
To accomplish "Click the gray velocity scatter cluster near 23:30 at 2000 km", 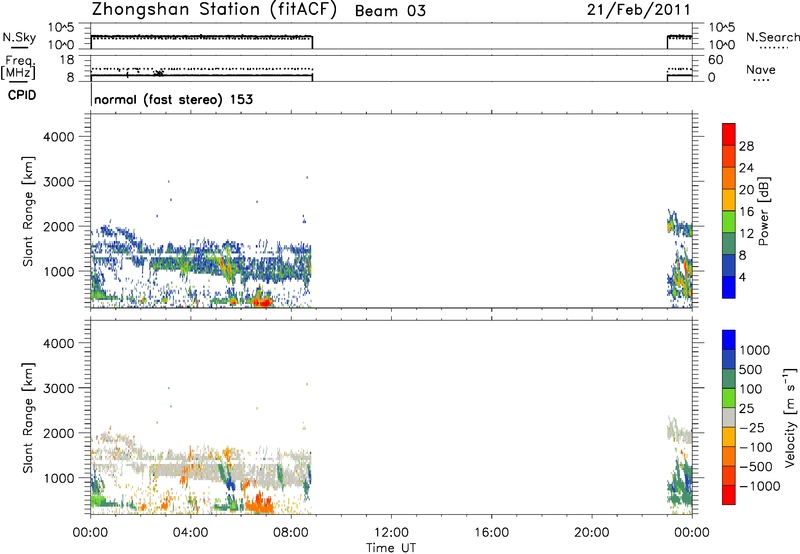I will [679, 433].
